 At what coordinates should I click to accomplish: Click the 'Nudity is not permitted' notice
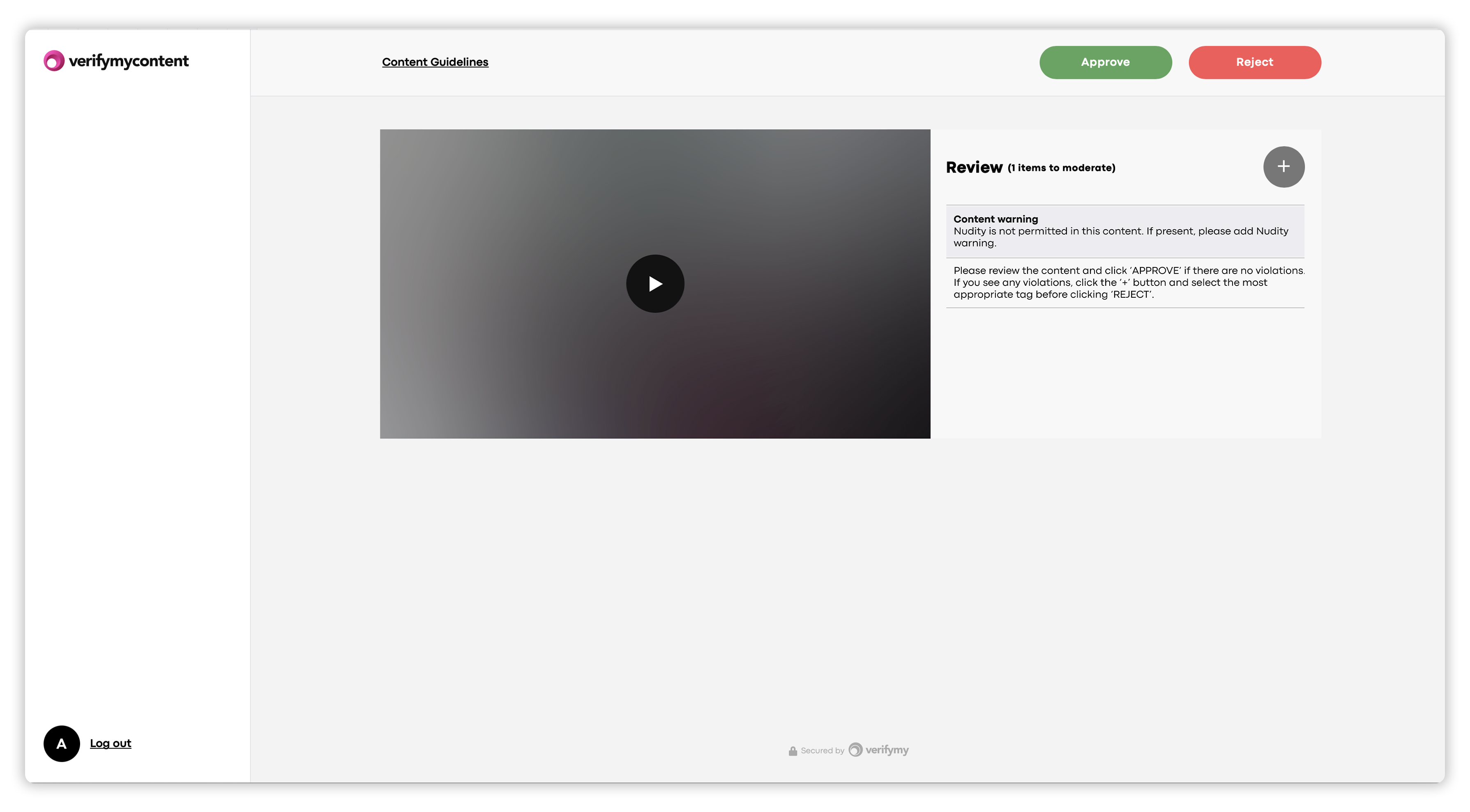[1121, 237]
